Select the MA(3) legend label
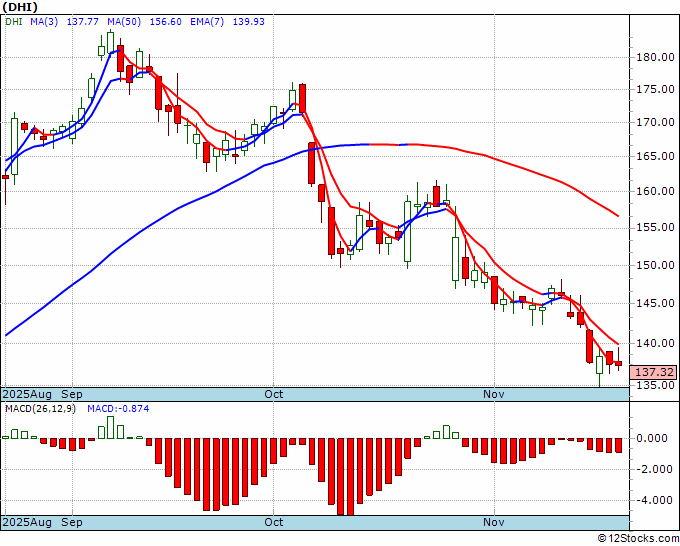 point(44,22)
